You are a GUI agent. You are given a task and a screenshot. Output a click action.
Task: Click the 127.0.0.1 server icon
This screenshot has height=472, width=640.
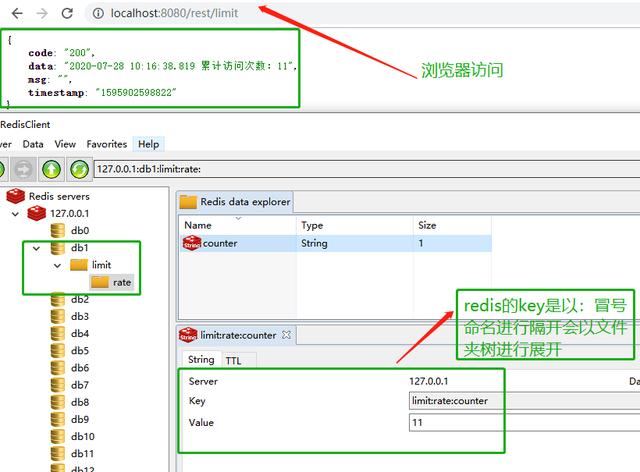point(36,213)
